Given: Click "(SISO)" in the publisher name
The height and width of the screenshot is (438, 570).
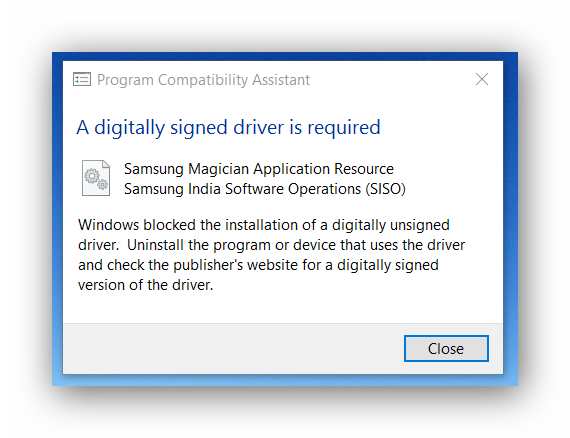Looking at the screenshot, I should (x=385, y=189).
